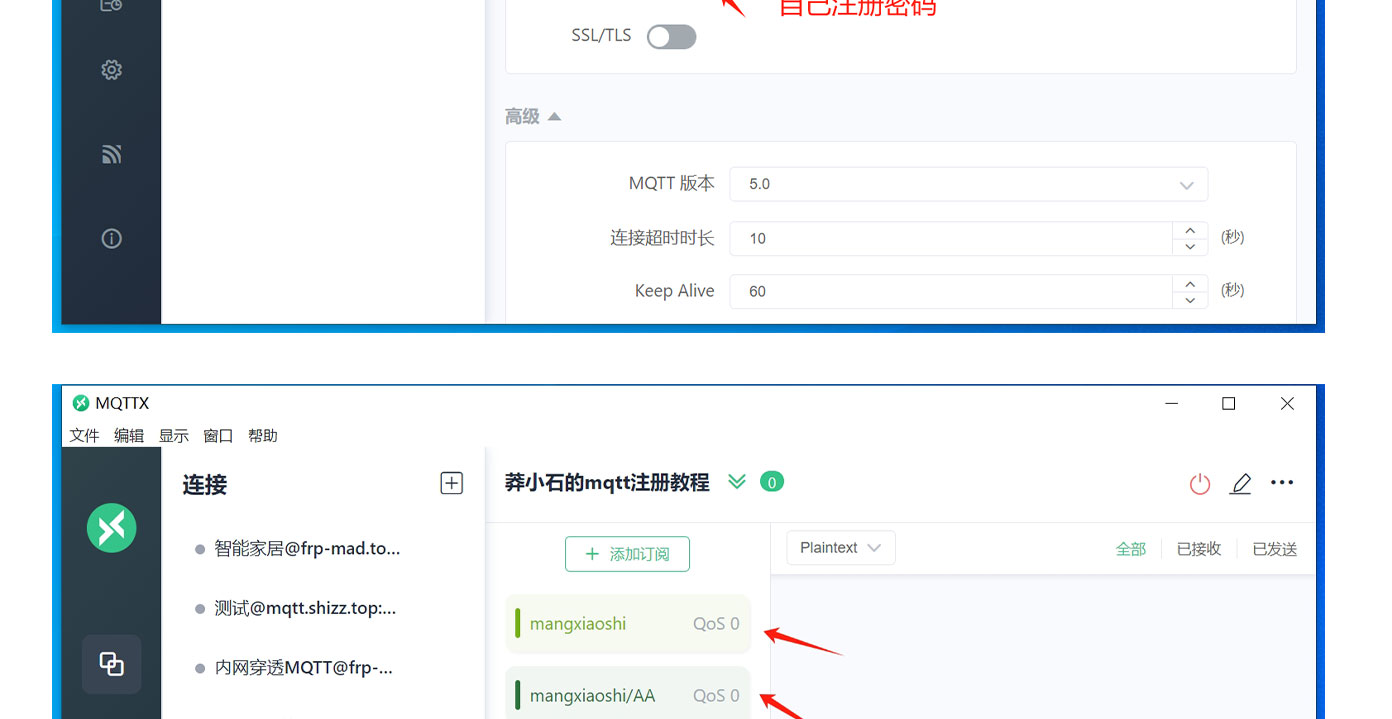Open the 文件 menu
The height and width of the screenshot is (719, 1392).
[84, 435]
